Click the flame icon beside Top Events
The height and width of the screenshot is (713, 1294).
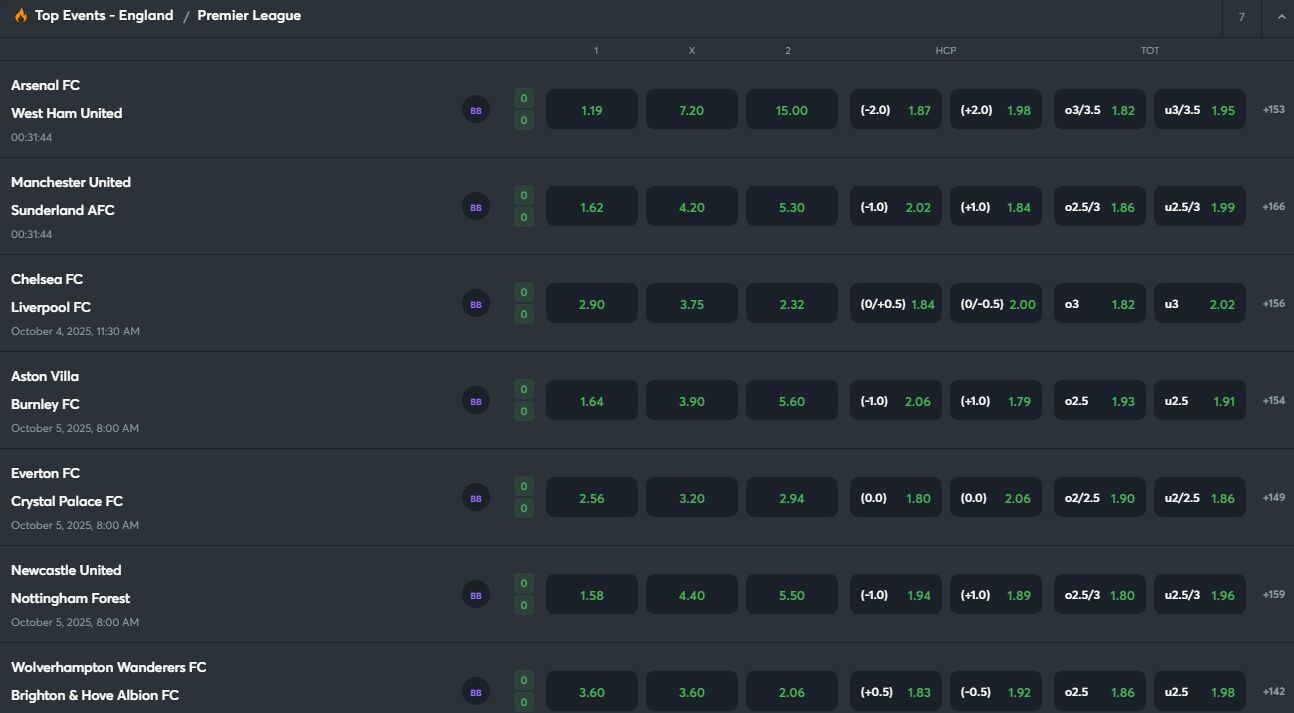(x=20, y=16)
